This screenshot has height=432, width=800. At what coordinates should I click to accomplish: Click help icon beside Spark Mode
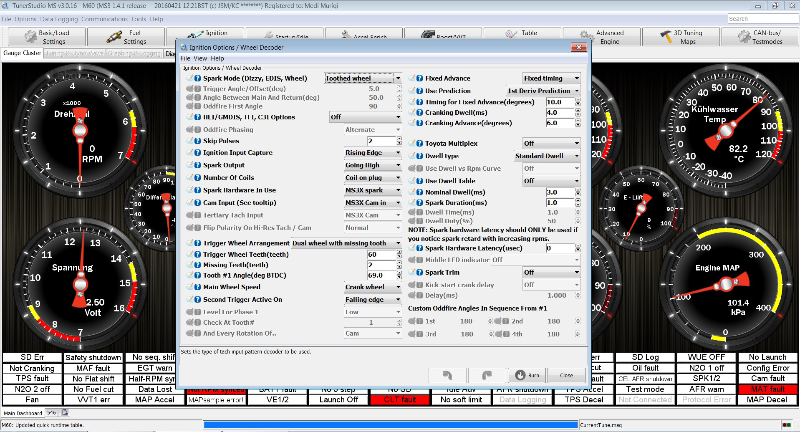[198, 77]
